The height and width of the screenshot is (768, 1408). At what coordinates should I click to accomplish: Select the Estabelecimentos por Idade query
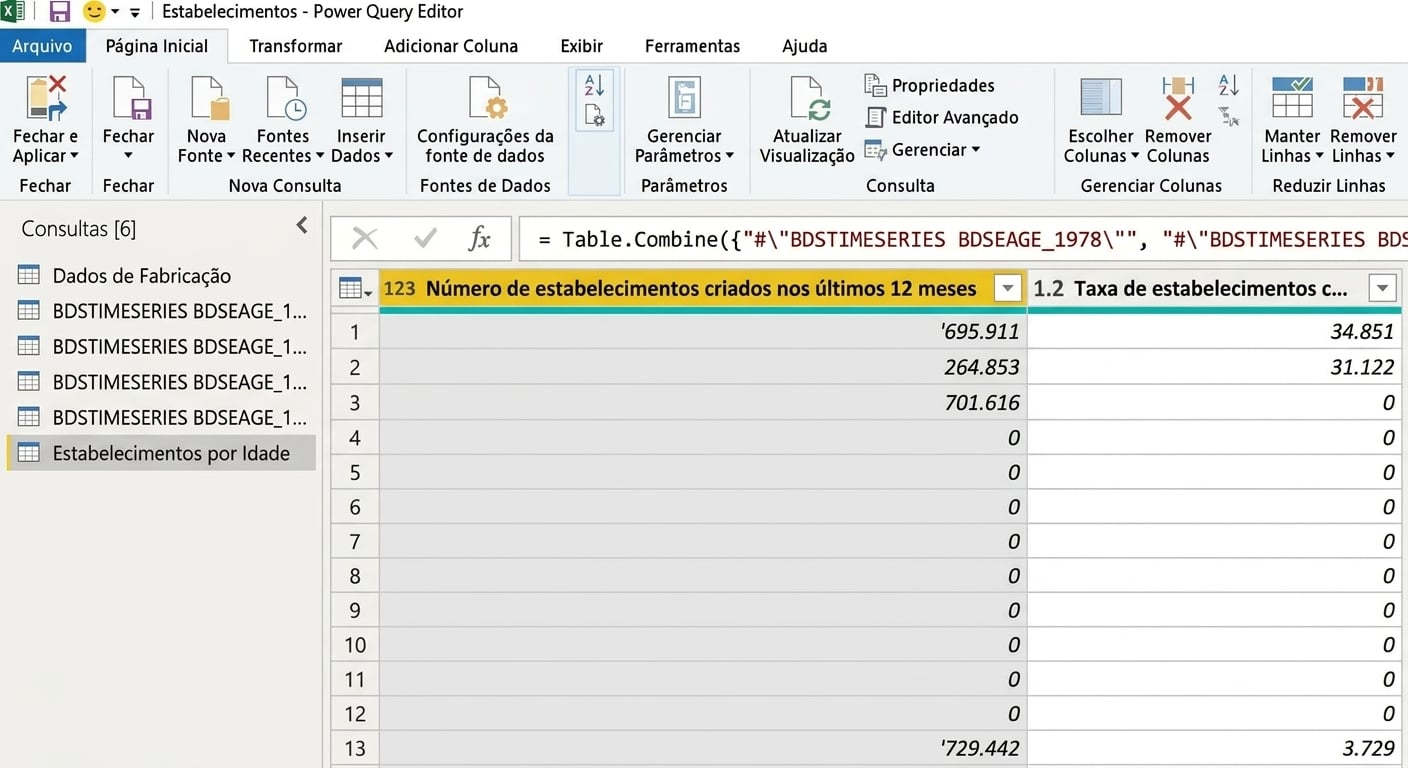click(161, 453)
